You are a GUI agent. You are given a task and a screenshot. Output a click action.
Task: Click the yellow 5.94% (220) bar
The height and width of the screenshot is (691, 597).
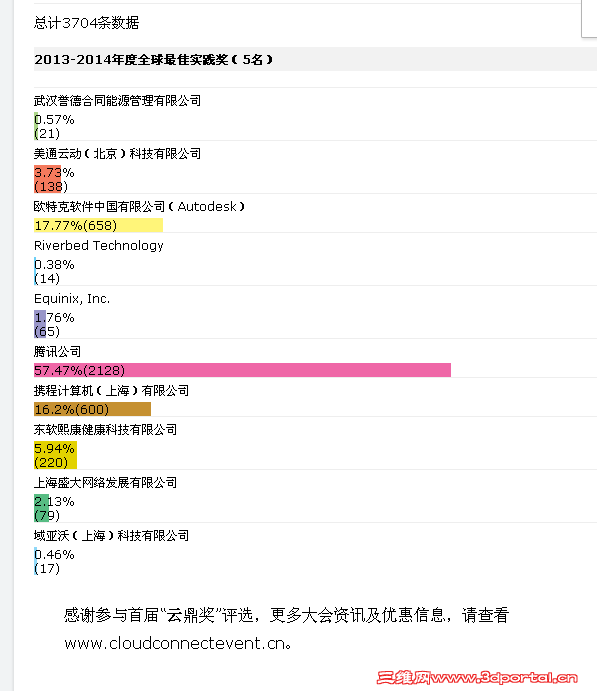coord(56,455)
